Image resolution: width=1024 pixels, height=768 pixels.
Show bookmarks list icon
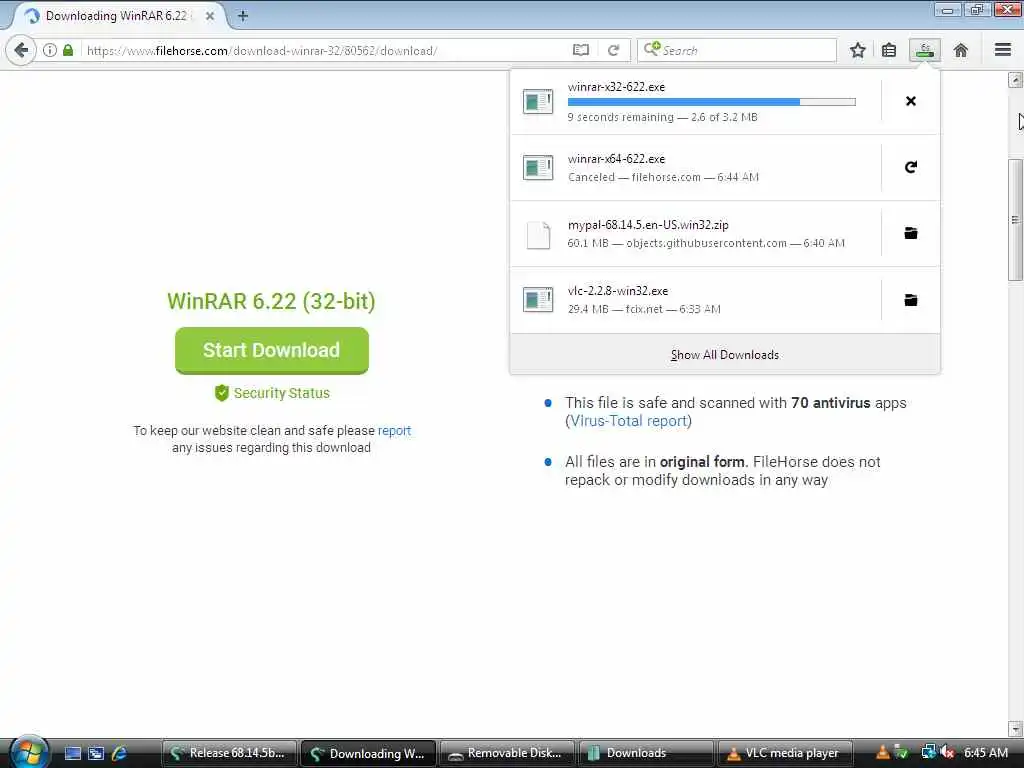click(889, 50)
